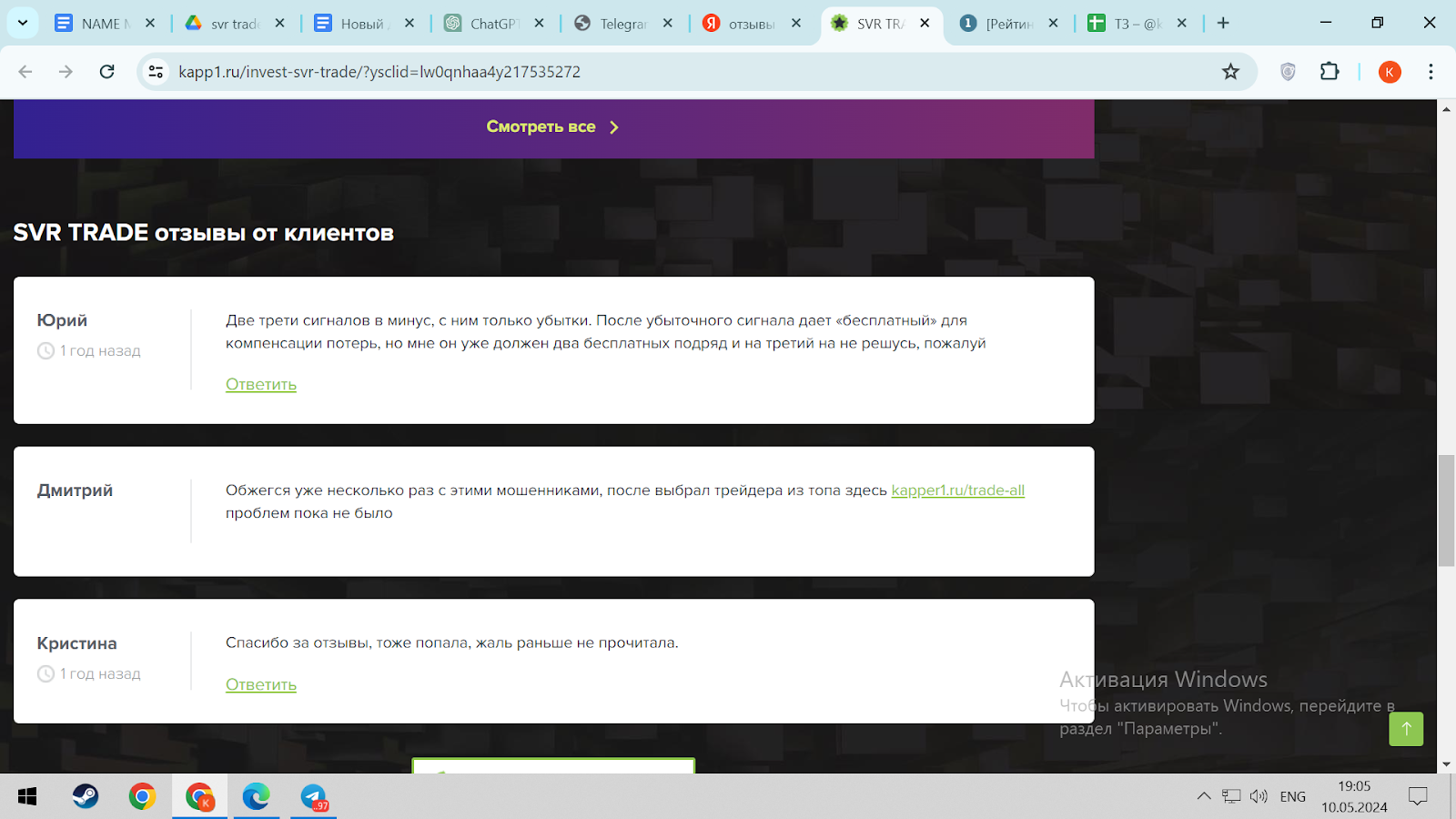Screen dimensions: 1456x819
Task: Close the Yandex отзывы tab
Action: (796, 24)
